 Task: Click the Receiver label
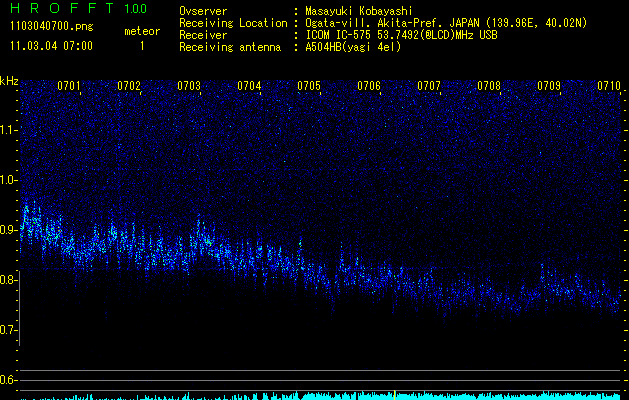click(x=203, y=35)
